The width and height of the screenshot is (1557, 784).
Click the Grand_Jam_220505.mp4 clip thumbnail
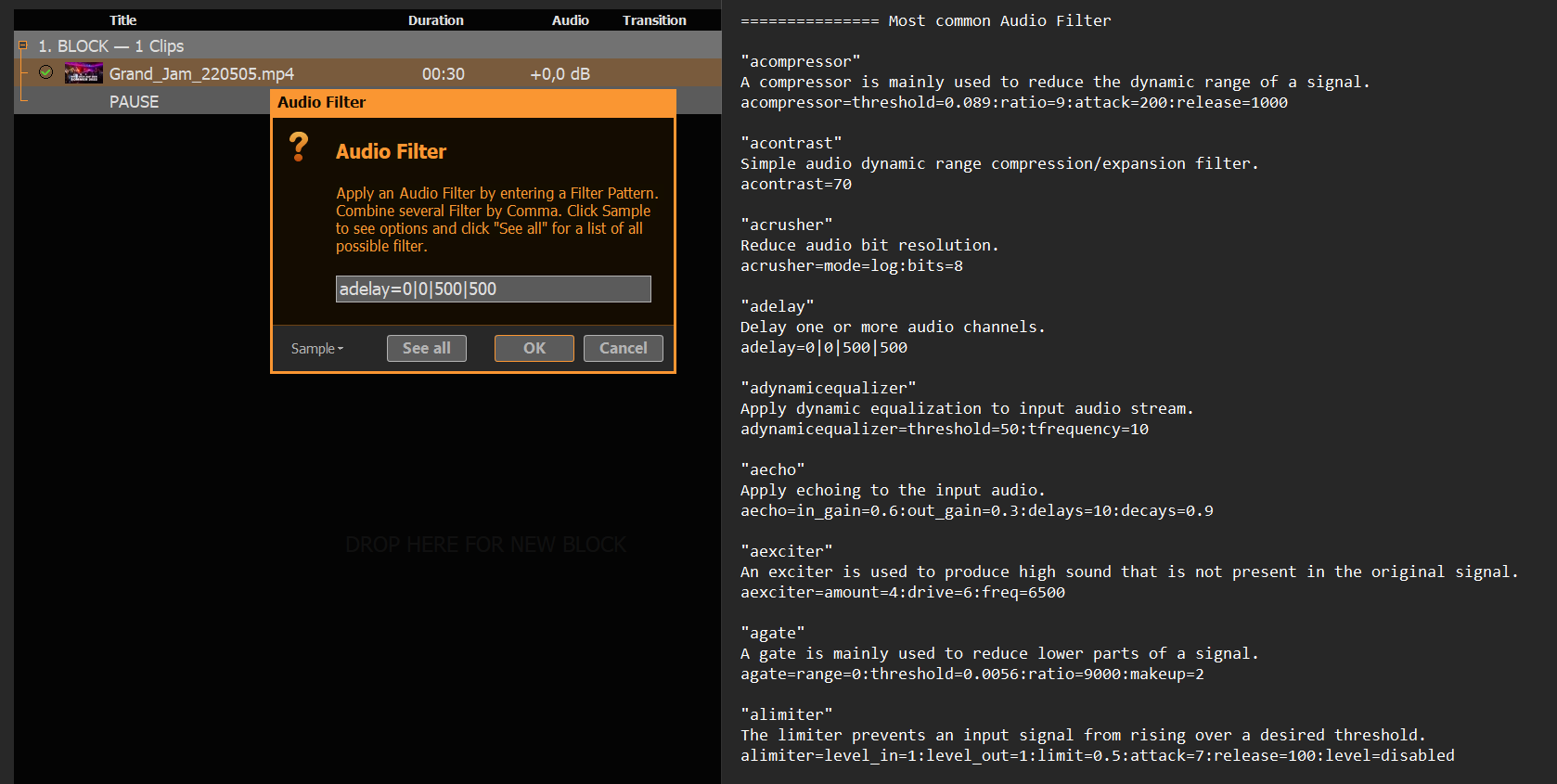pos(84,73)
